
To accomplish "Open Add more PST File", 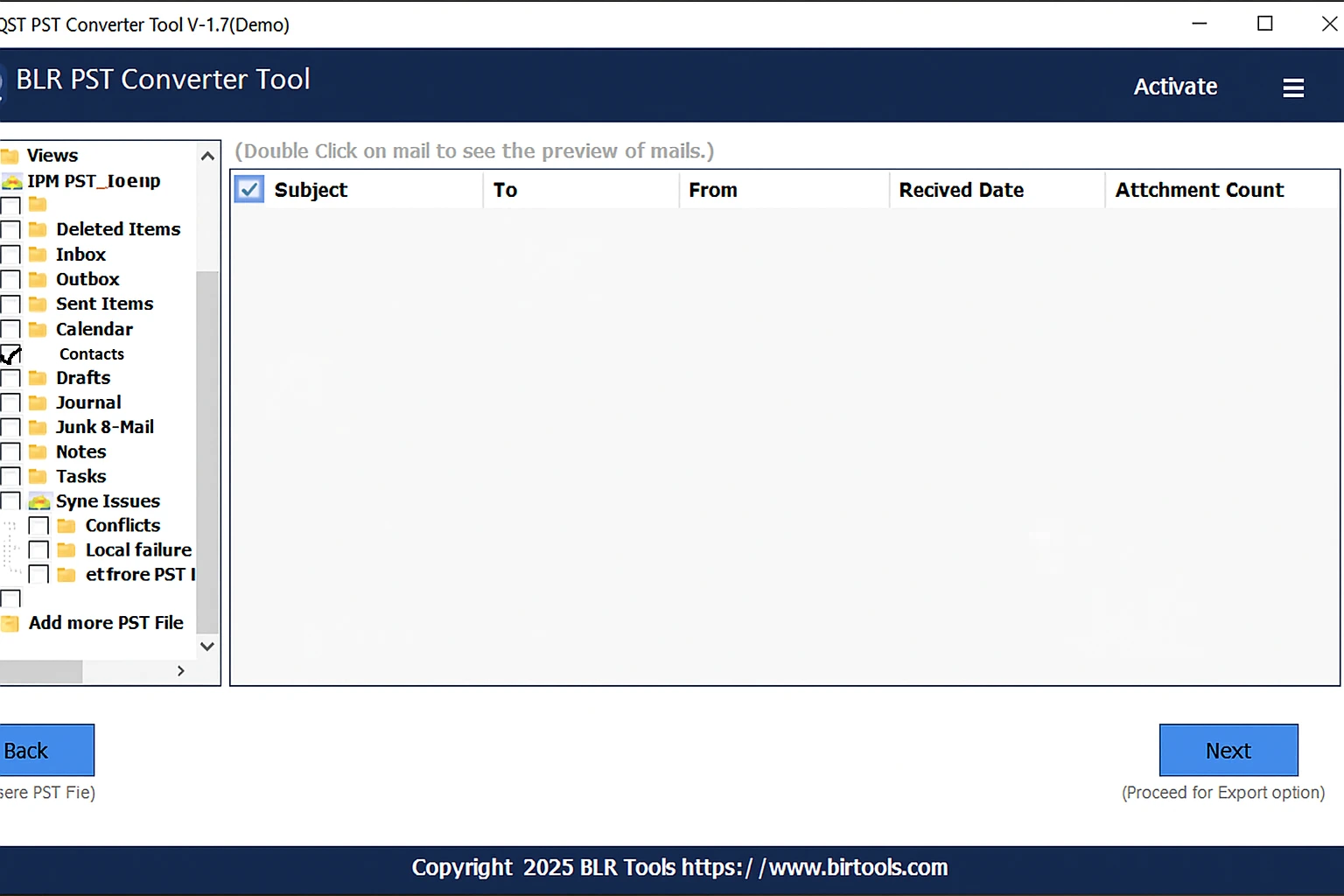I will tap(106, 623).
